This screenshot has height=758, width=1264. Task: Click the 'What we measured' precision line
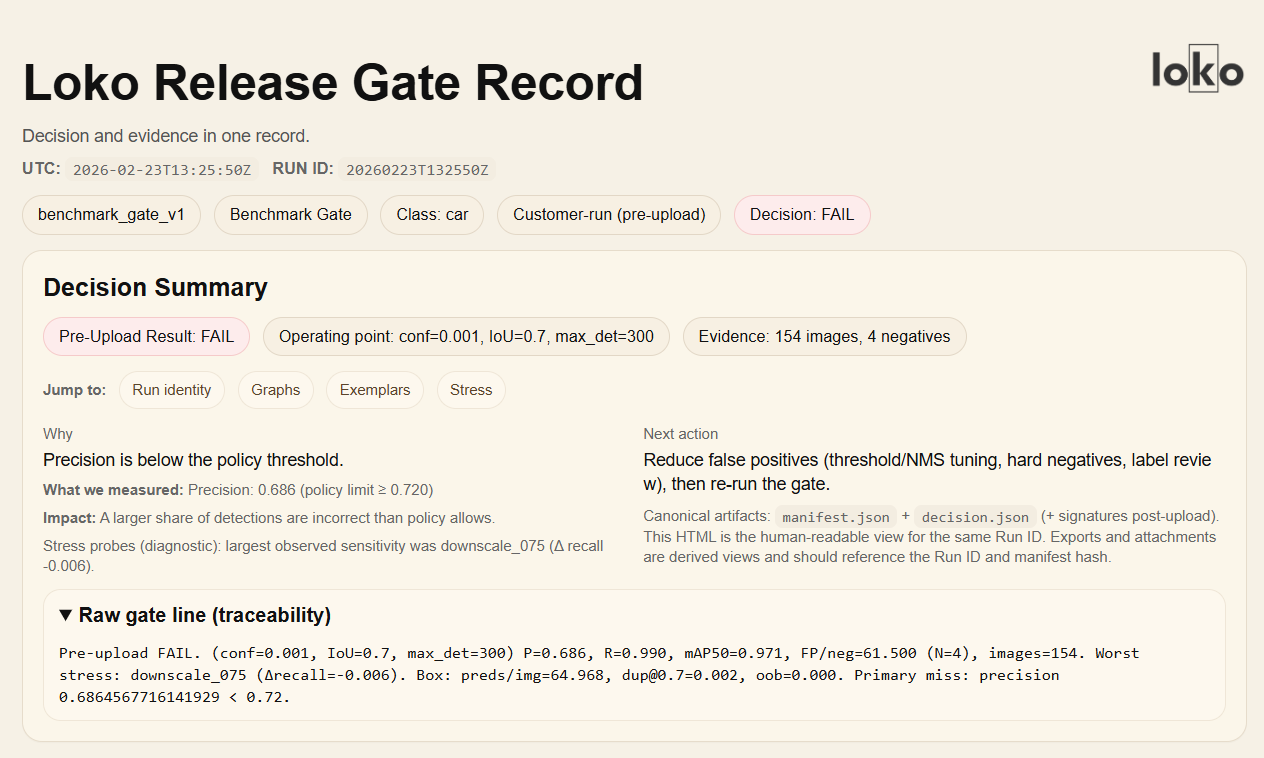238,490
